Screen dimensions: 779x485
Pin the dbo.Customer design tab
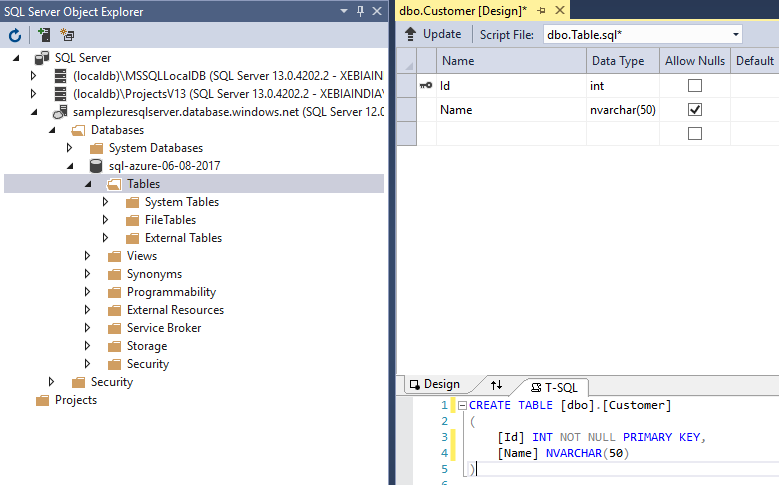point(542,11)
